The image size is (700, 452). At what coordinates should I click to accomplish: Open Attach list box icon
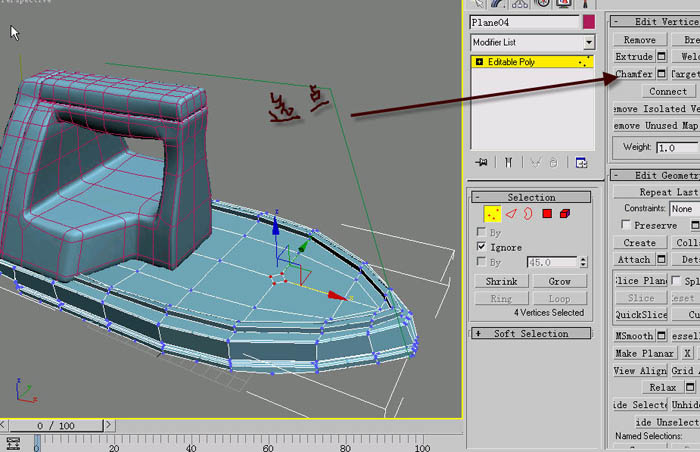[x=662, y=259]
